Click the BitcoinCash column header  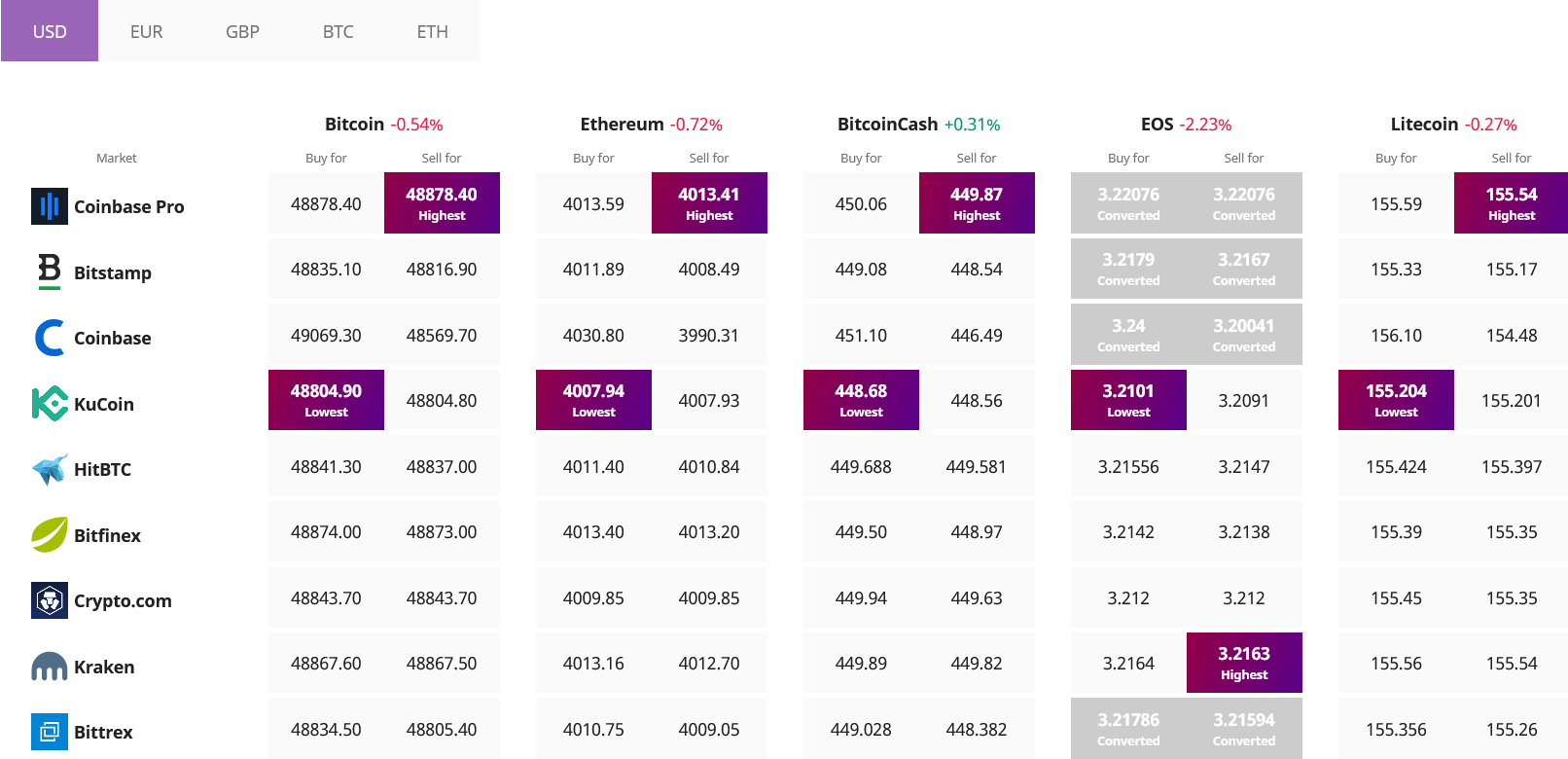coord(887,124)
